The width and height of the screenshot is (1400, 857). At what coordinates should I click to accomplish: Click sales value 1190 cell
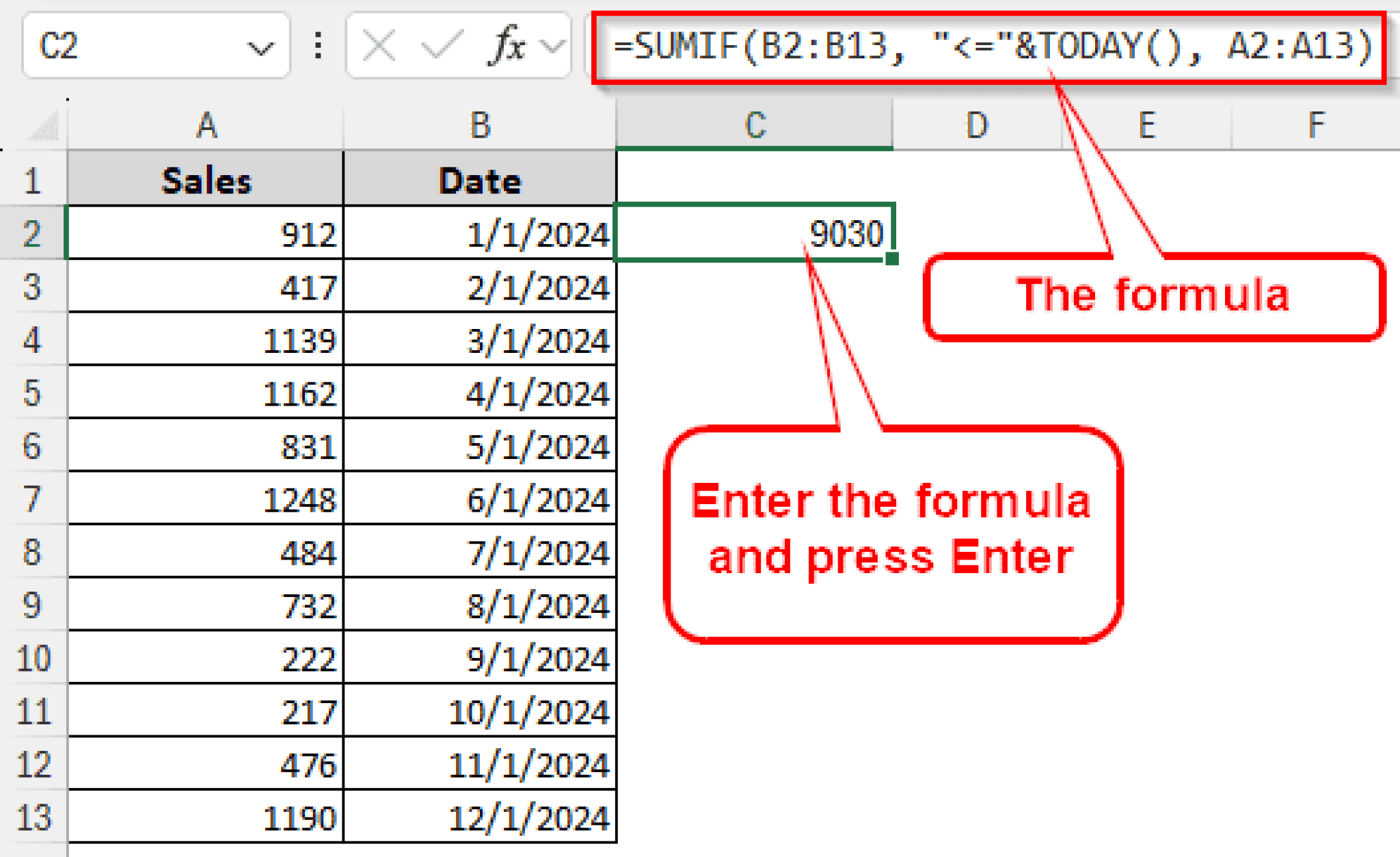[206, 817]
